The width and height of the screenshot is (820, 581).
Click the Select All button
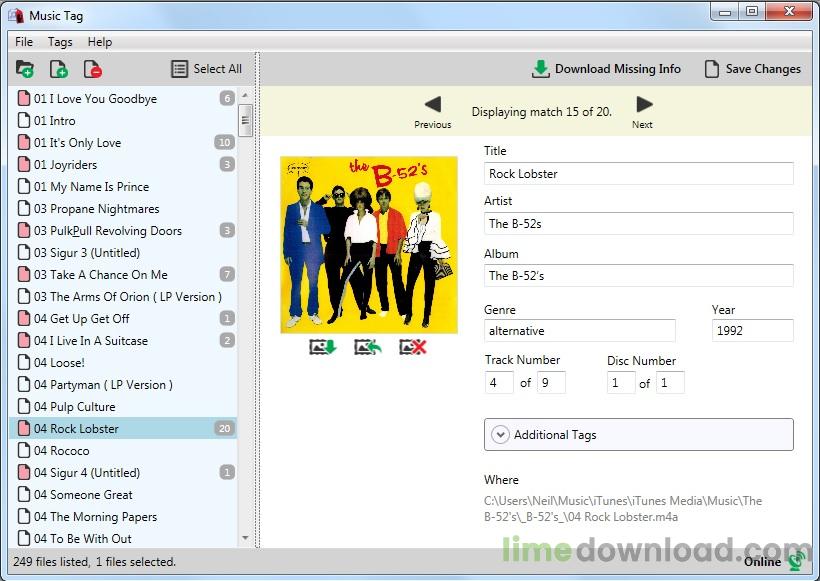click(207, 69)
